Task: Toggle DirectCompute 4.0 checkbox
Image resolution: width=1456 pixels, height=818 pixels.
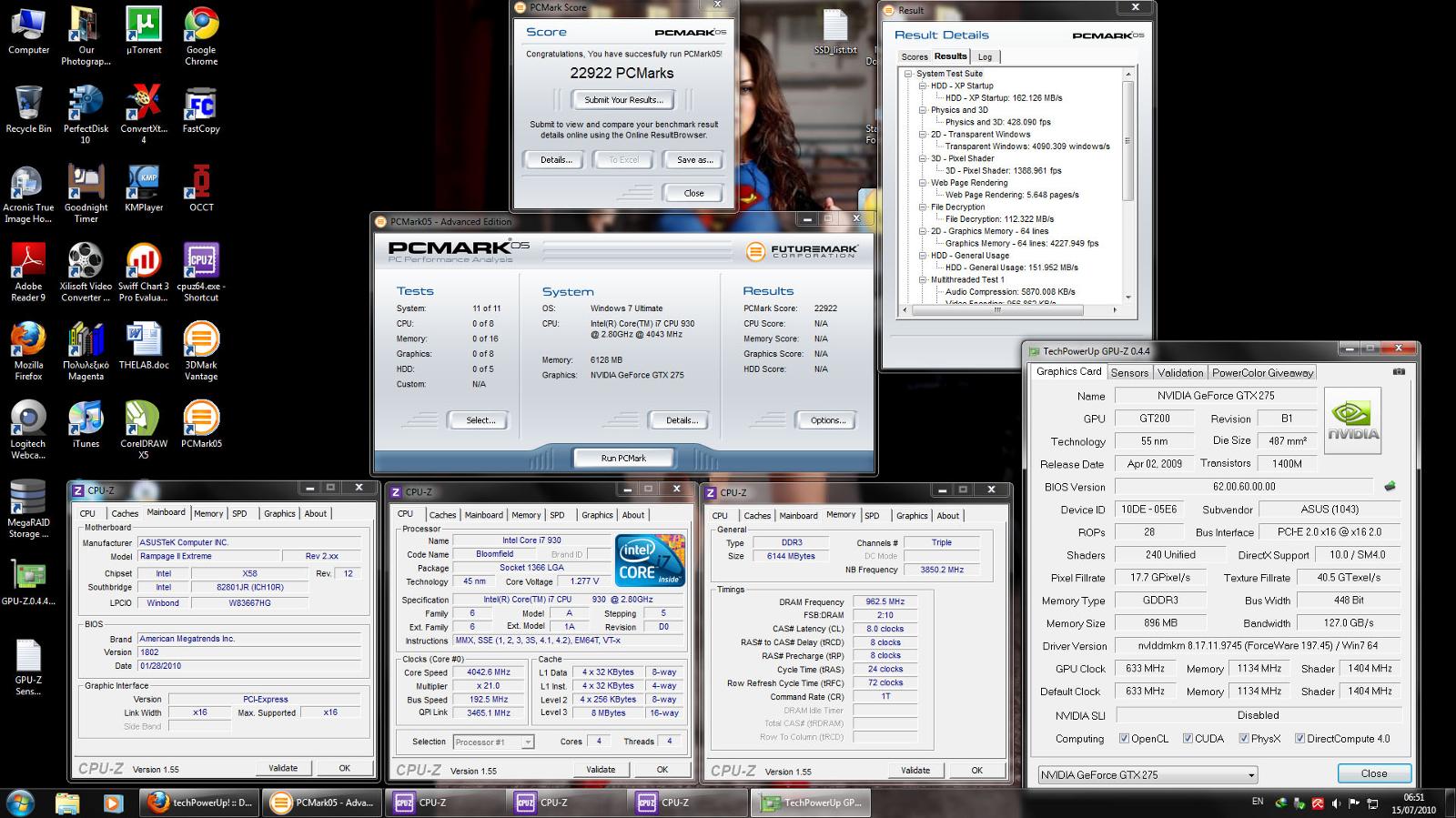Action: 1299,739
